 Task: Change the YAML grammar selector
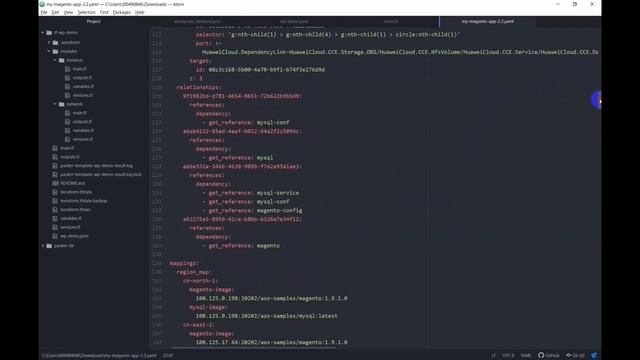(x=526, y=356)
